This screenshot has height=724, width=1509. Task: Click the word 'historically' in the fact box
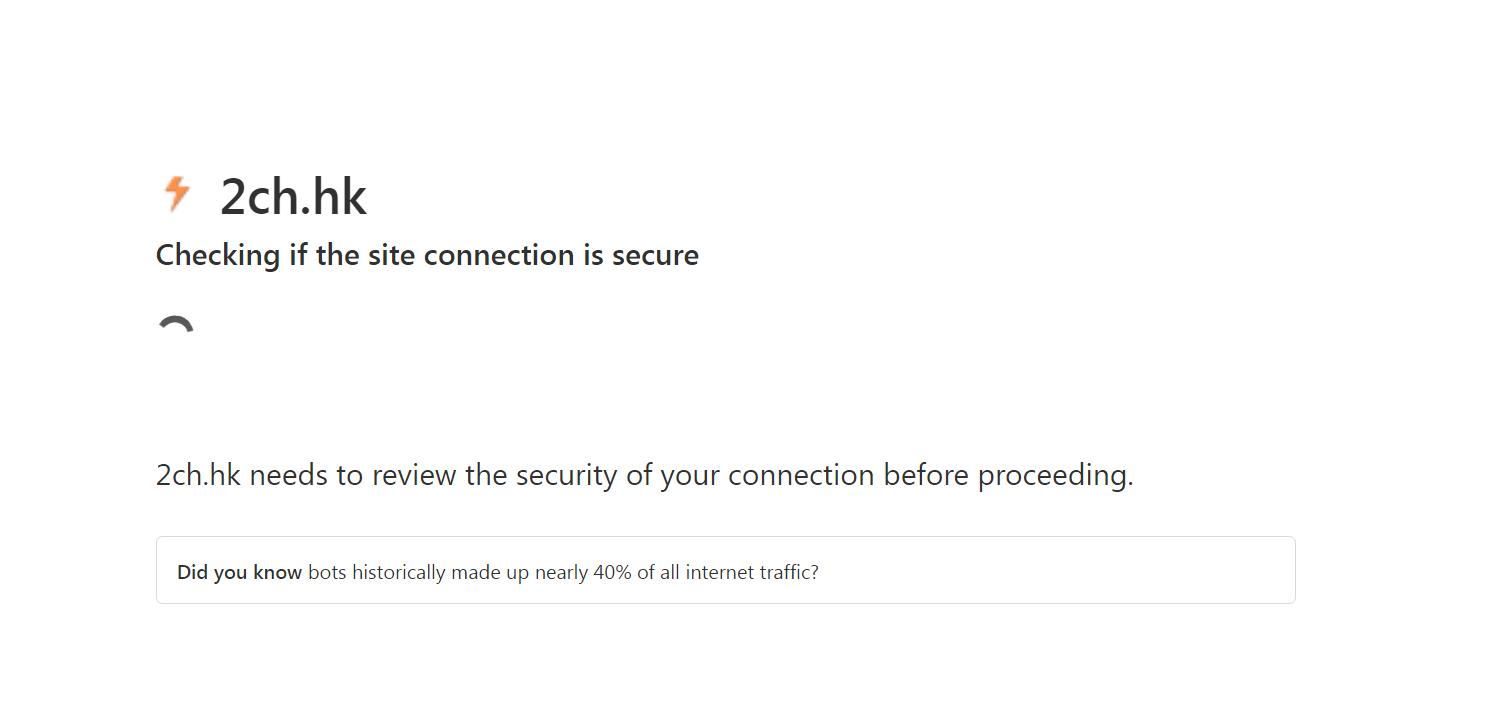(x=399, y=573)
